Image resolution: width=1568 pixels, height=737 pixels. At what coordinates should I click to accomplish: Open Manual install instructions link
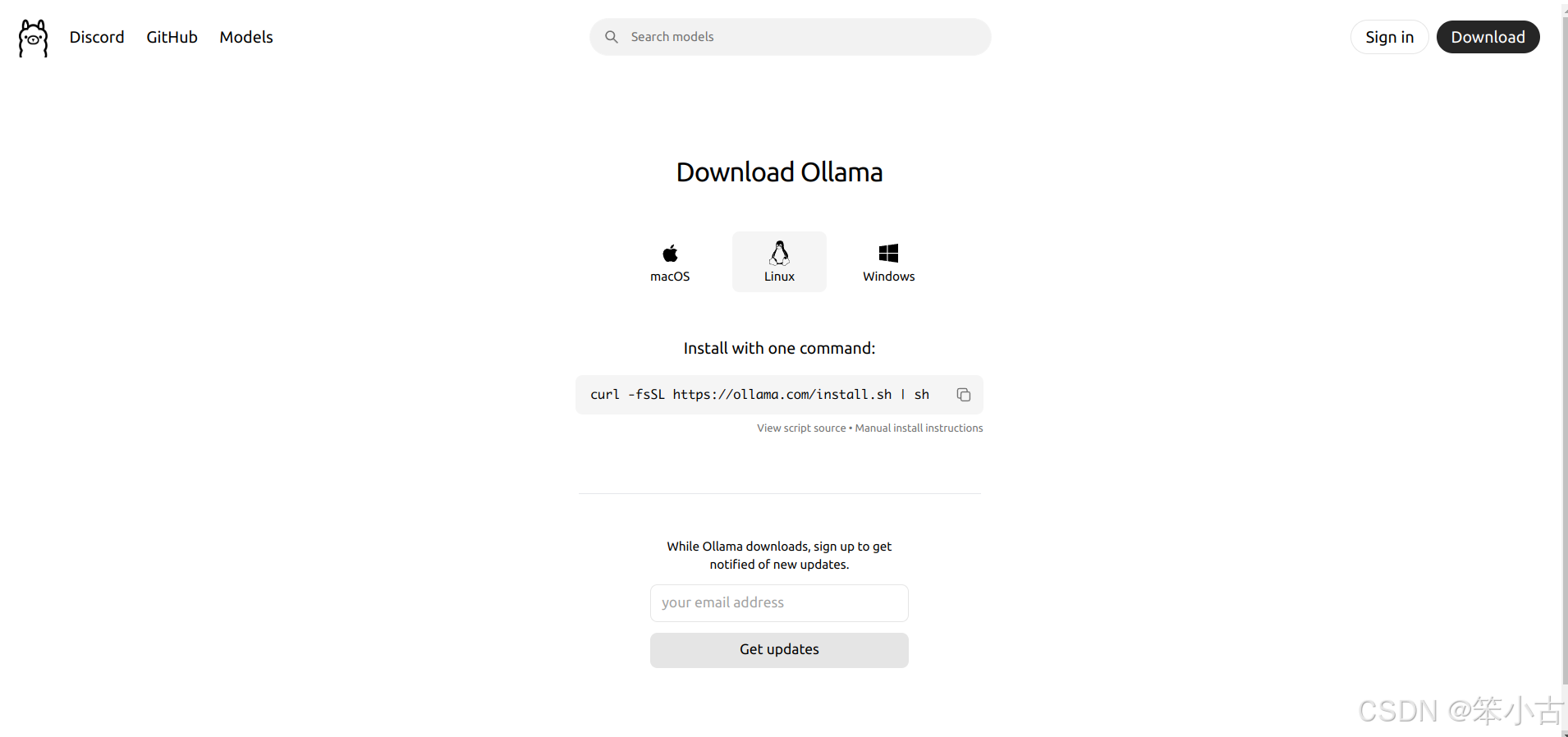click(x=919, y=428)
